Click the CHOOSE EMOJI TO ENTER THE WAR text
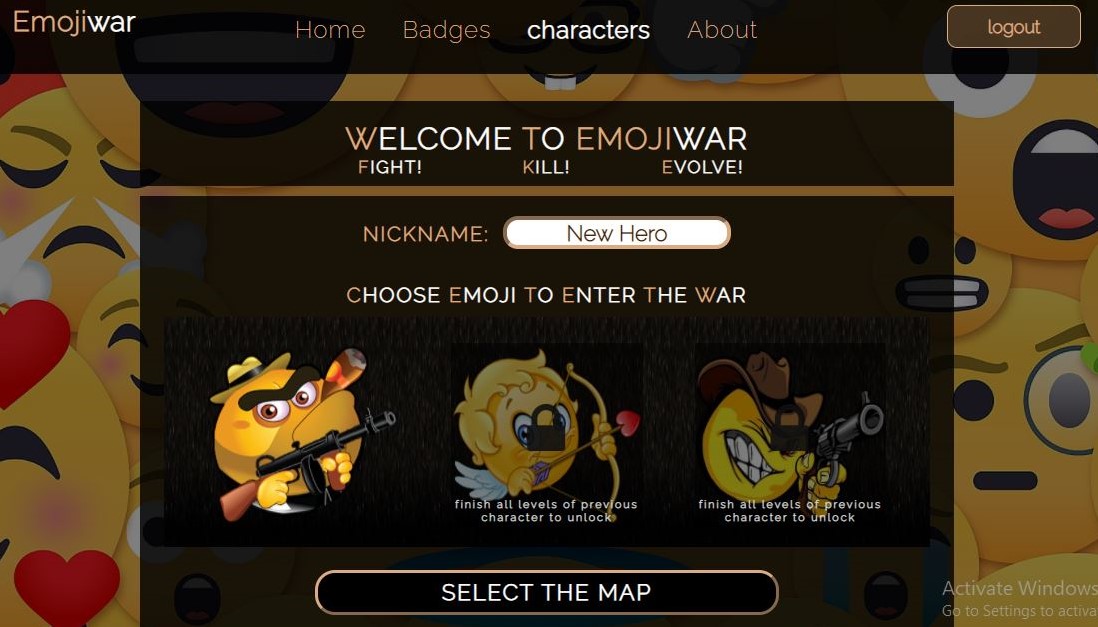This screenshot has height=627, width=1098. pyautogui.click(x=546, y=295)
